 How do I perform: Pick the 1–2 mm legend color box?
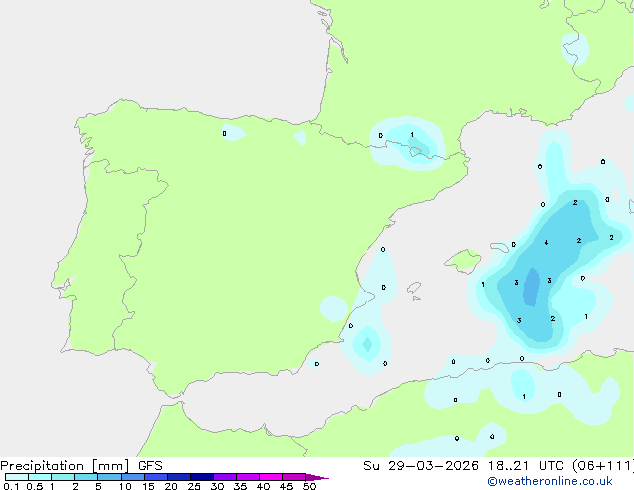pyautogui.click(x=63, y=477)
